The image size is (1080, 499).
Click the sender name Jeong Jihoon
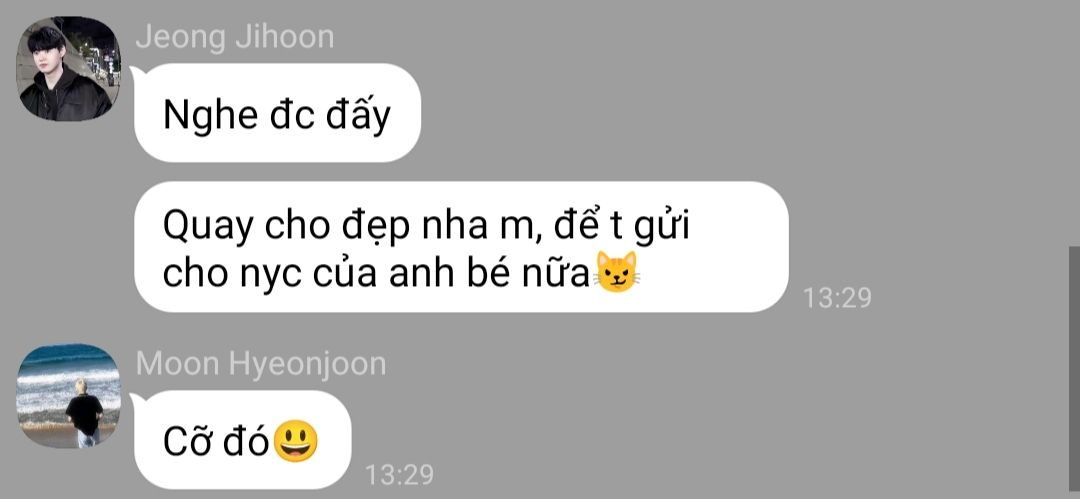pos(235,37)
